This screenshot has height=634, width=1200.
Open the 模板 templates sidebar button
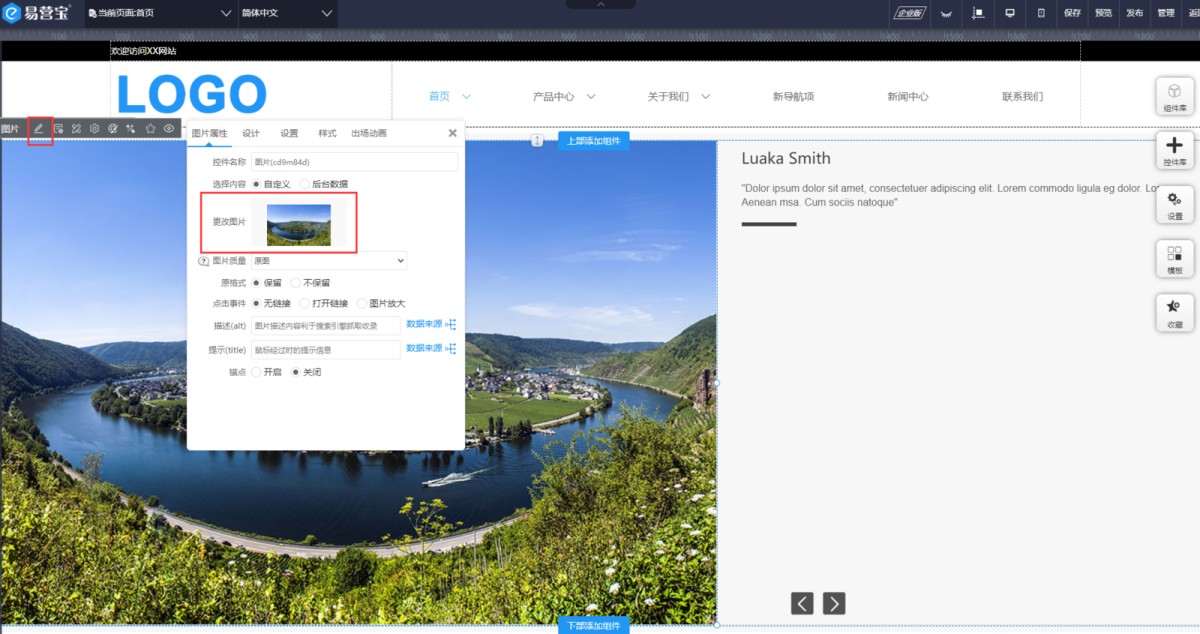coord(1174,259)
